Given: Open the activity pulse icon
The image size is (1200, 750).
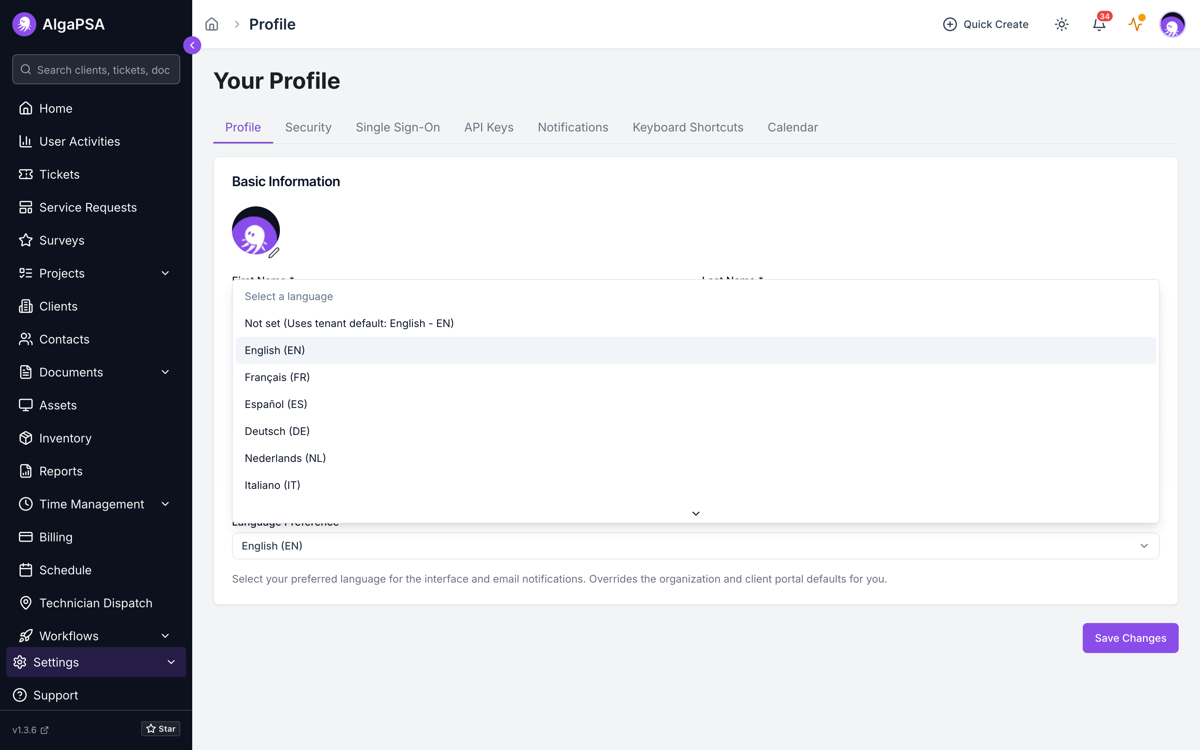Looking at the screenshot, I should tap(1136, 24).
